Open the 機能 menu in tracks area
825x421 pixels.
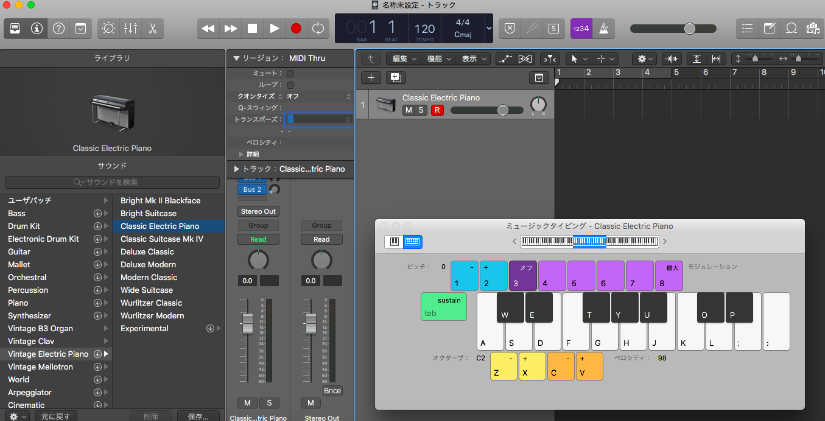click(436, 59)
